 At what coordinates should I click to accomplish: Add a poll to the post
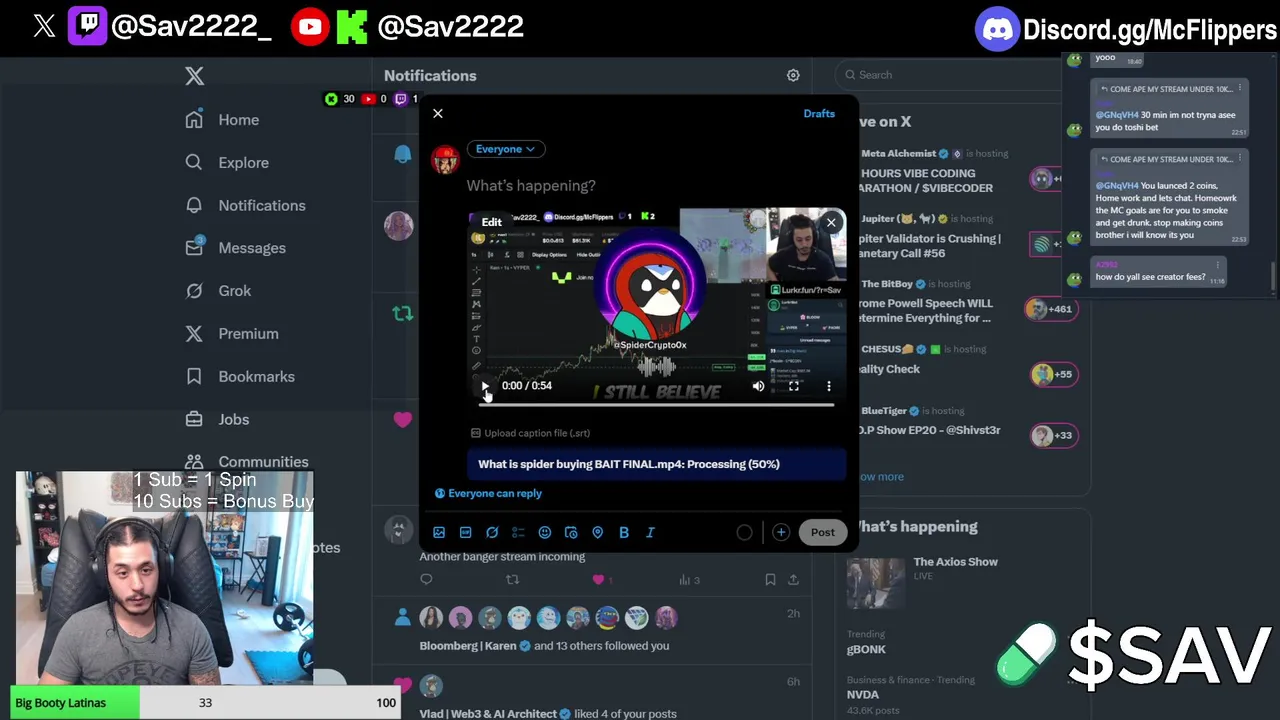pos(518,533)
